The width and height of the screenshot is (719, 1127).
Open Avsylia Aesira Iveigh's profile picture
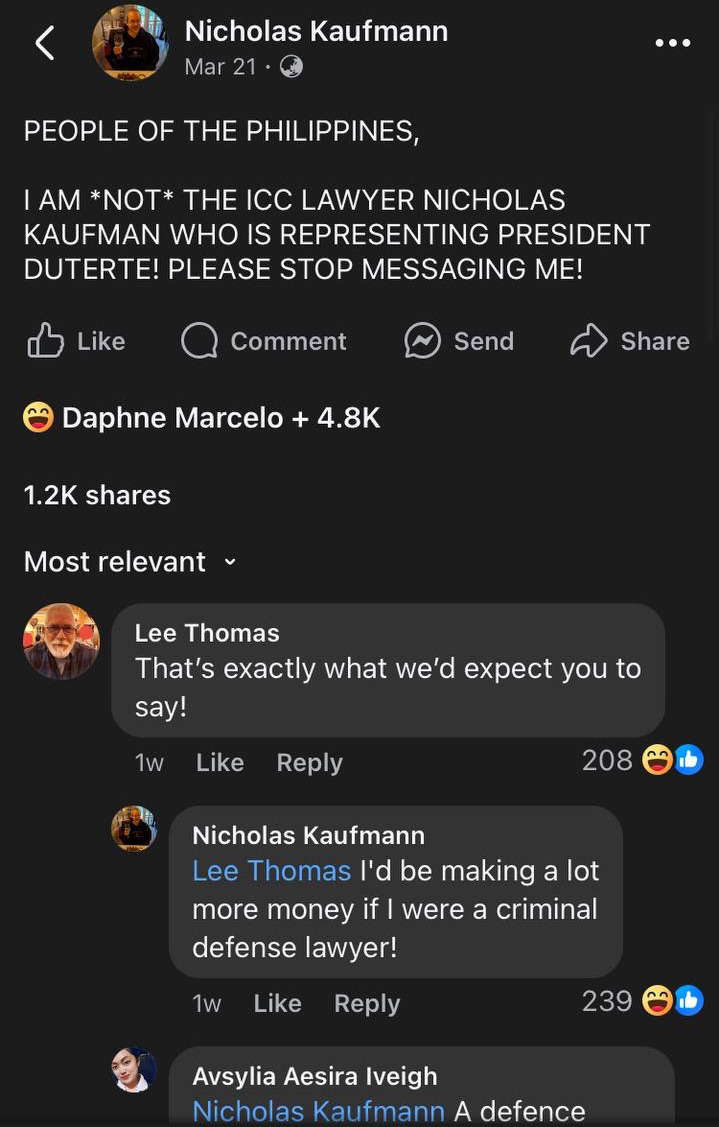coord(133,1070)
